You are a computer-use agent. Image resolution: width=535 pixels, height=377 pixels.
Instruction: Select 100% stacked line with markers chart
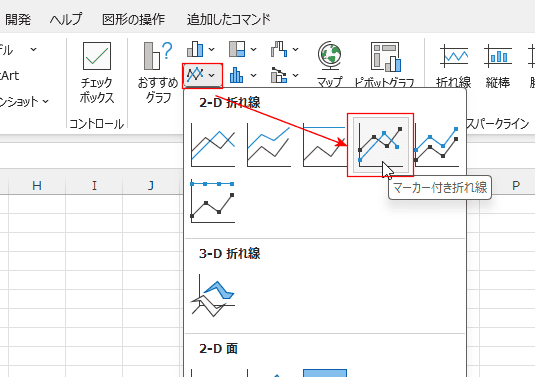pos(213,201)
